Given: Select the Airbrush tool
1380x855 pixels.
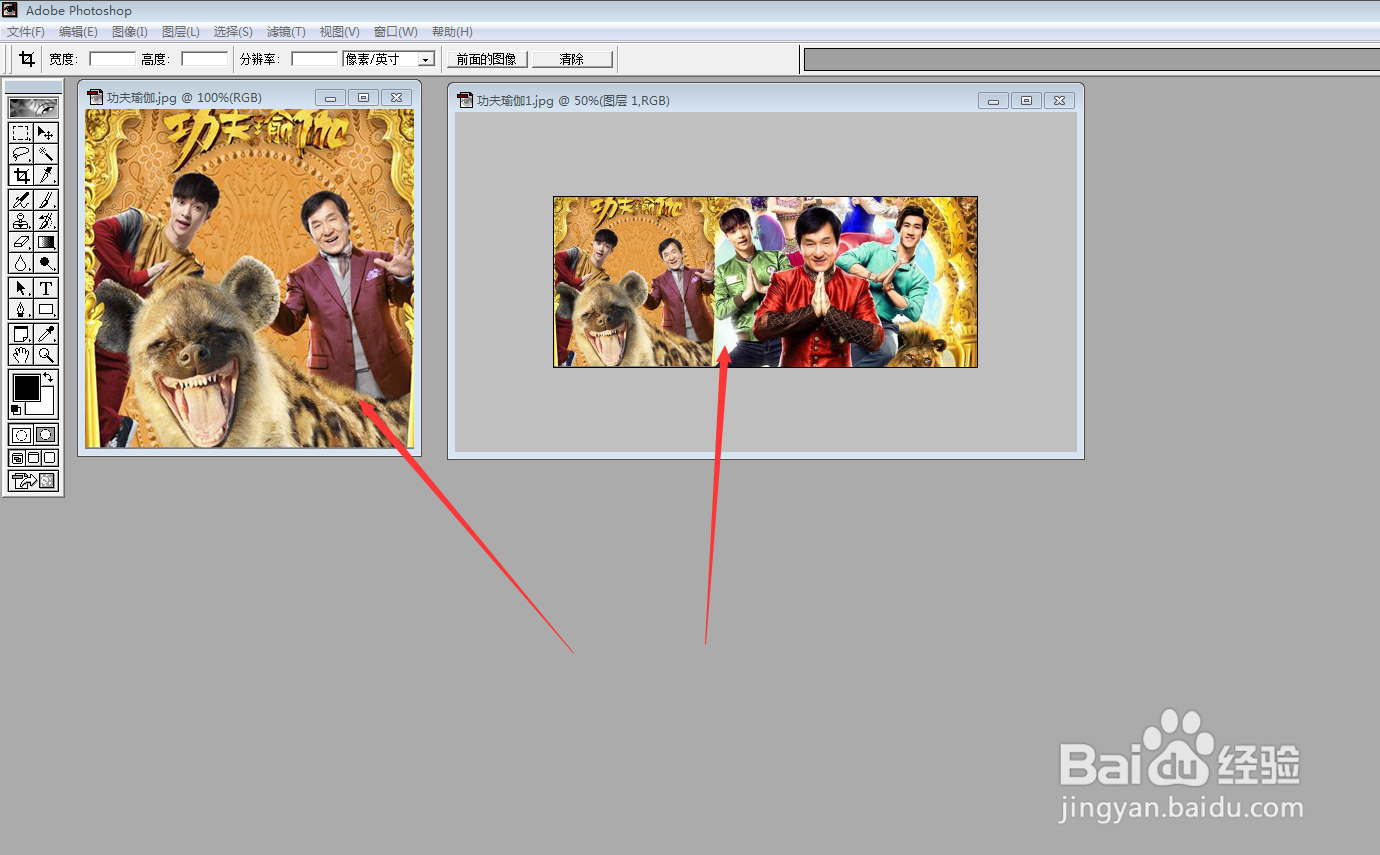Looking at the screenshot, I should [x=21, y=200].
